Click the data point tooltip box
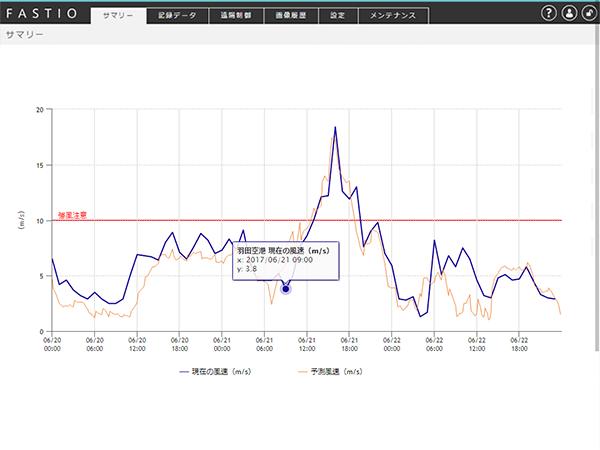 [286, 260]
